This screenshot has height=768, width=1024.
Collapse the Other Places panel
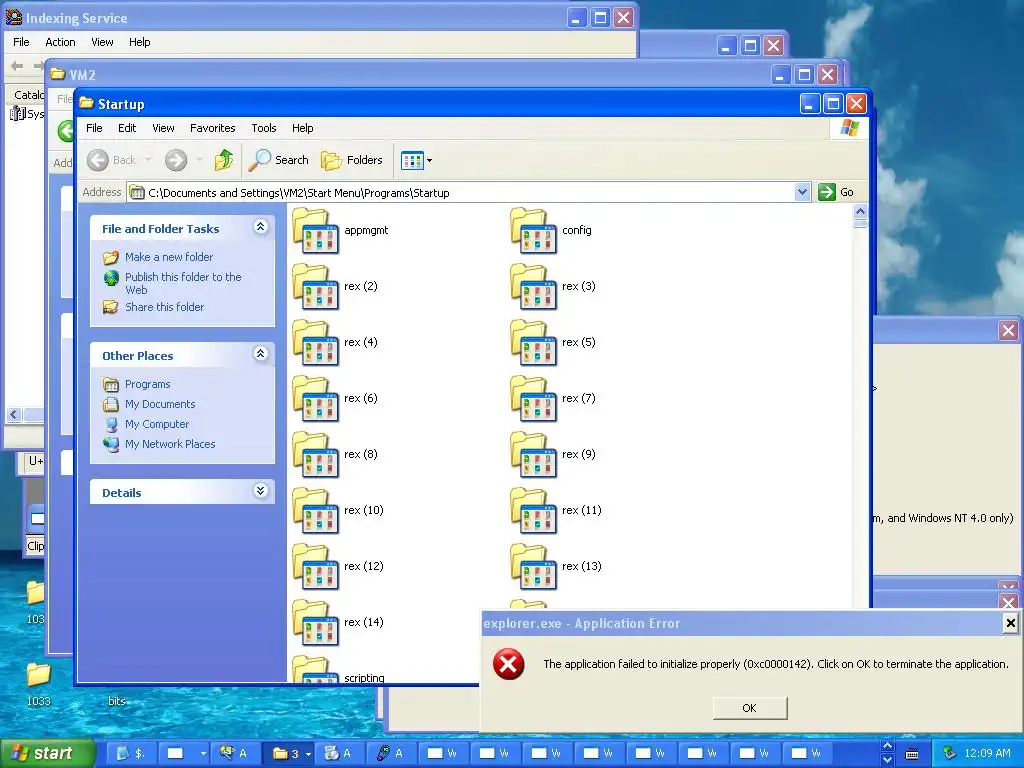[261, 354]
